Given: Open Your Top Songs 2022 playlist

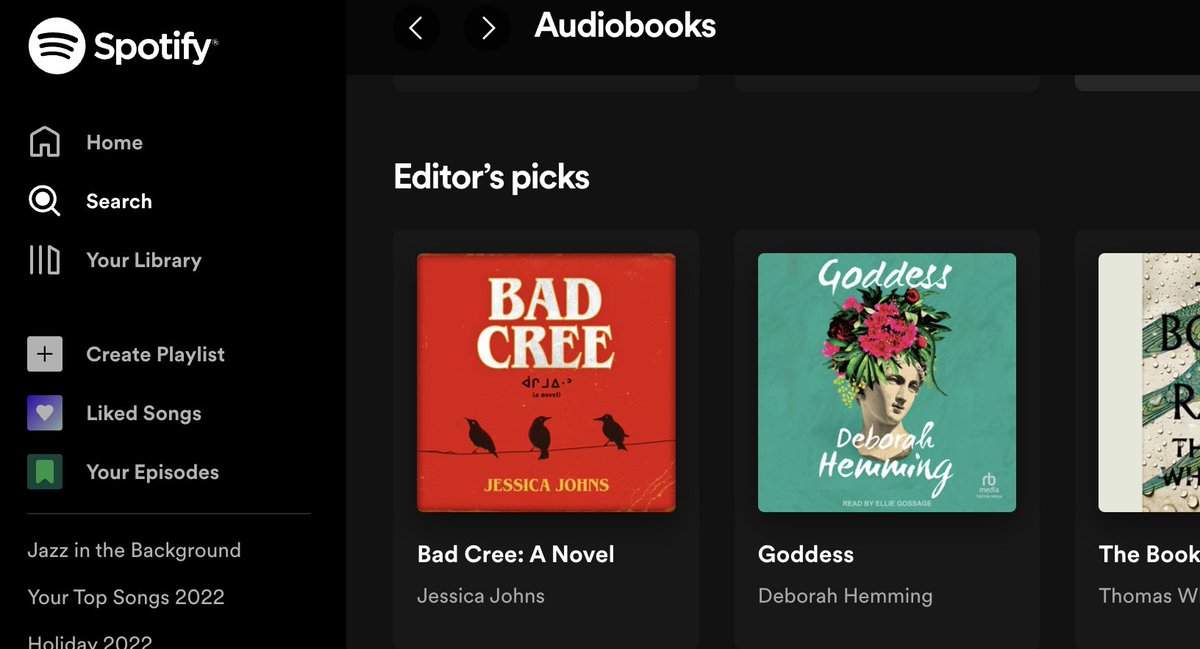Looking at the screenshot, I should coord(126,597).
